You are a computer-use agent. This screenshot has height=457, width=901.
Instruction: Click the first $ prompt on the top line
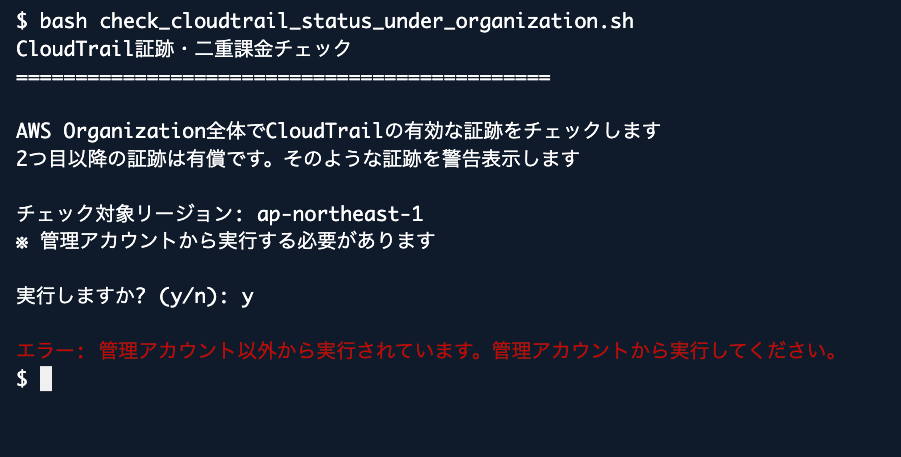coord(22,20)
